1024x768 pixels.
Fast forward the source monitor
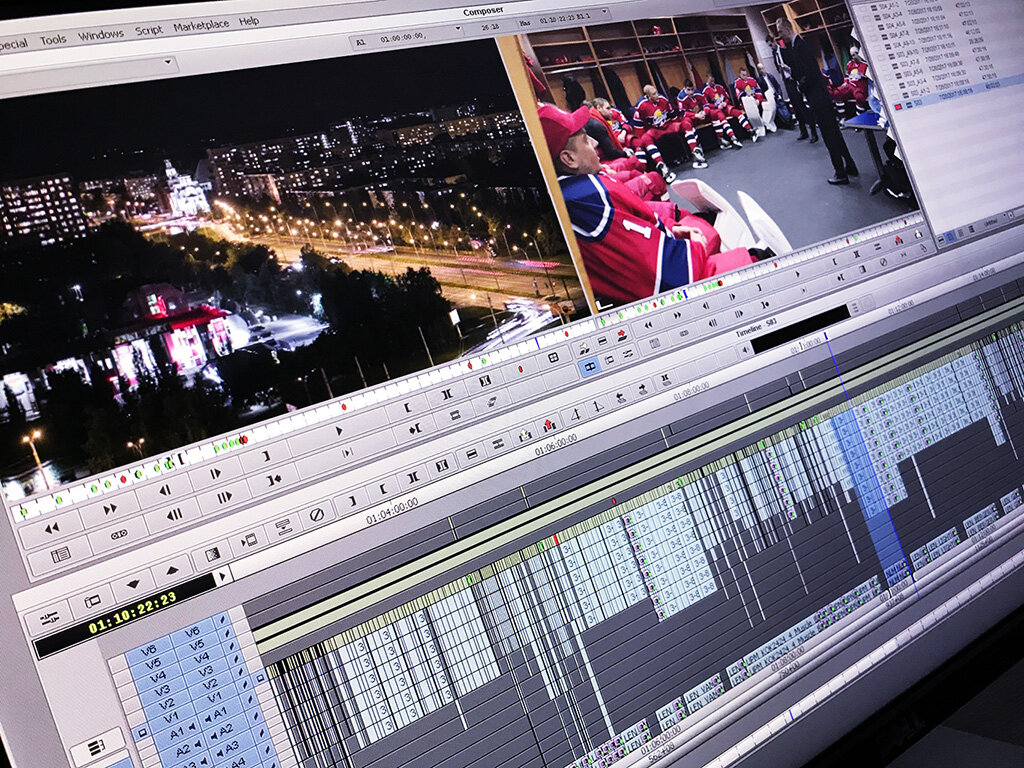[110, 508]
